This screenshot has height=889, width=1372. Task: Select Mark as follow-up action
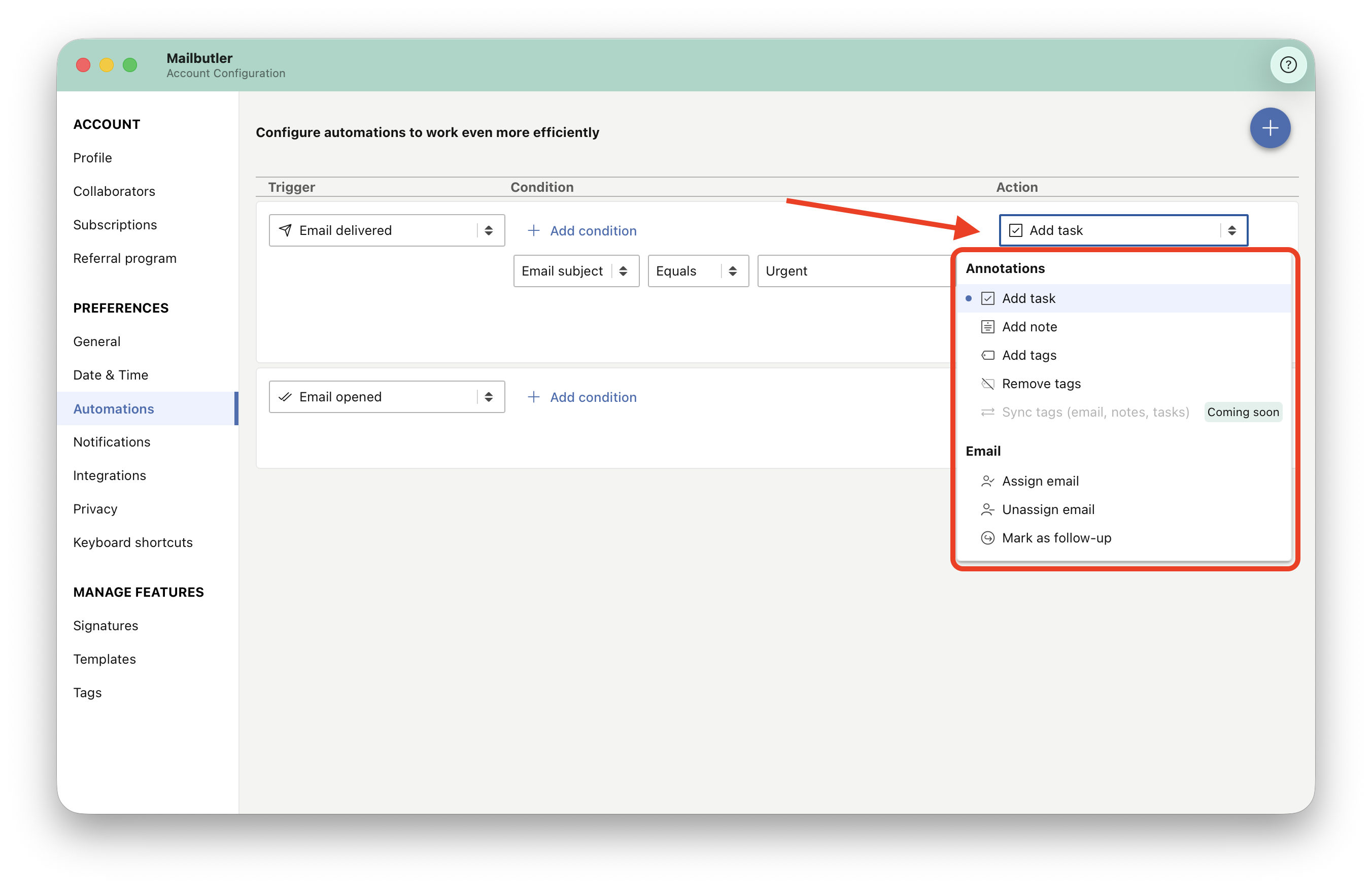click(1123, 538)
